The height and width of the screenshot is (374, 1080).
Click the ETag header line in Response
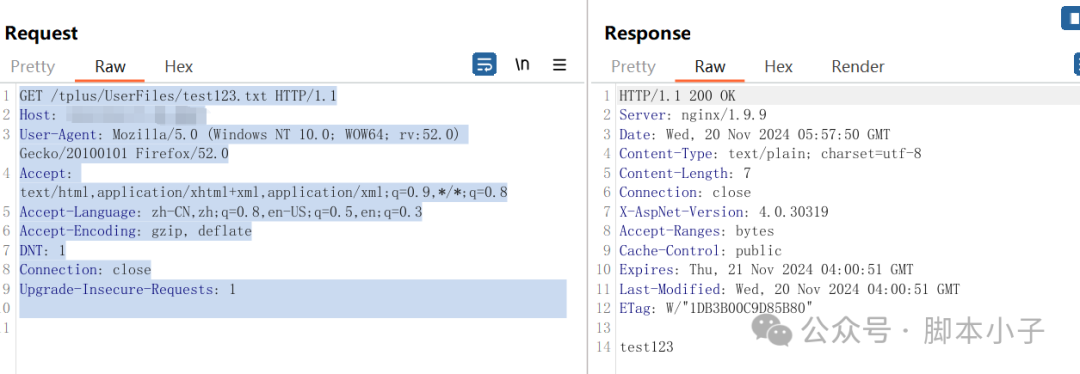(x=716, y=309)
